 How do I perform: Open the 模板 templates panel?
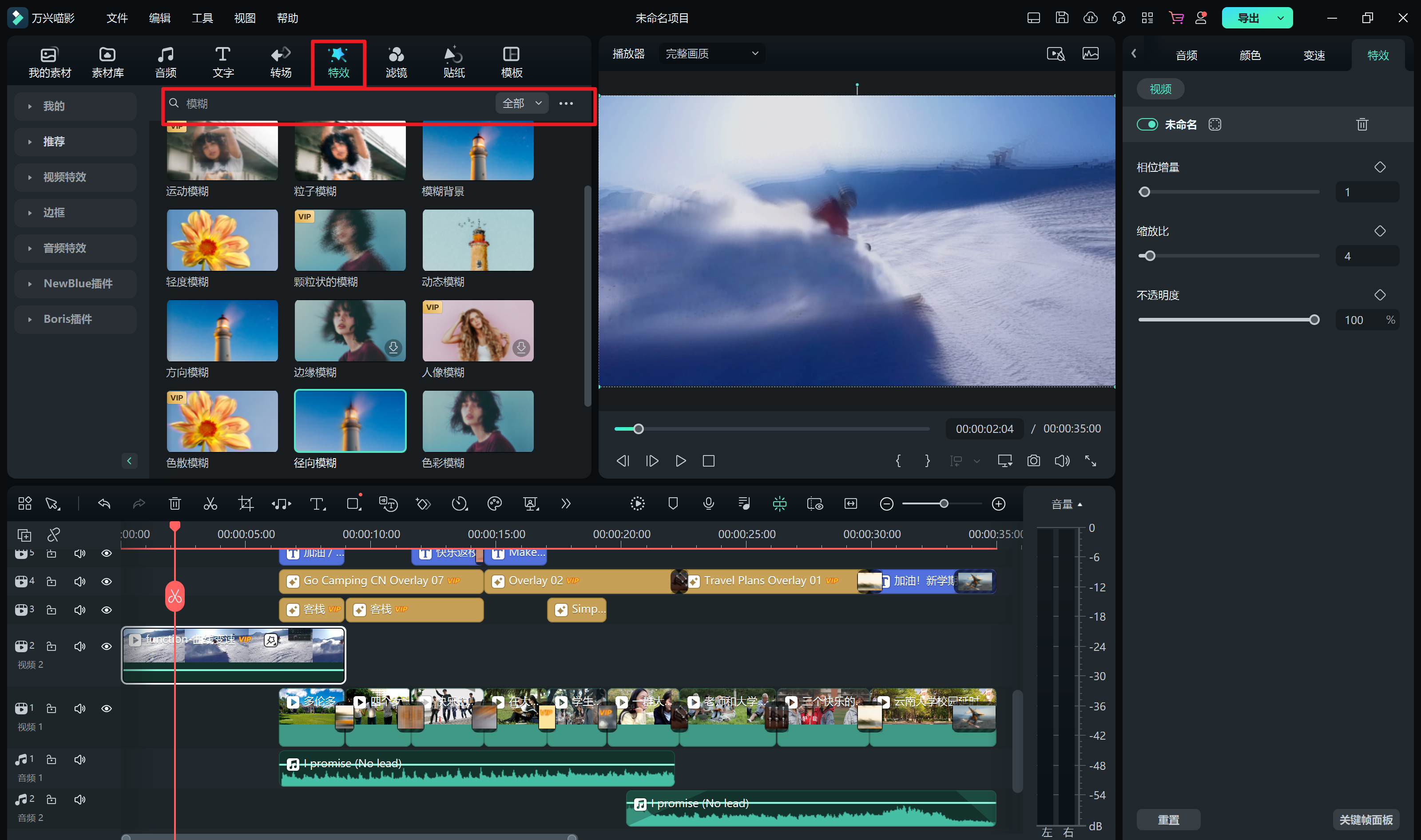512,62
